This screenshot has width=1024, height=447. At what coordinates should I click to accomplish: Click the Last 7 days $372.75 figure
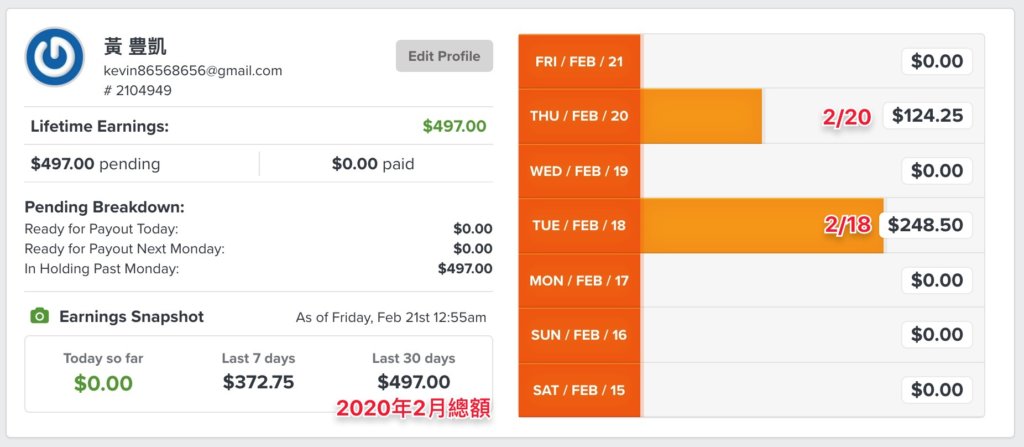coord(259,382)
